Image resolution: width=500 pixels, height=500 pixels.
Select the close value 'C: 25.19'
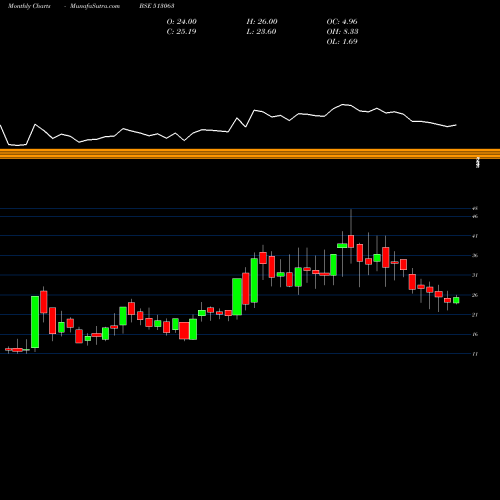[x=181, y=32]
